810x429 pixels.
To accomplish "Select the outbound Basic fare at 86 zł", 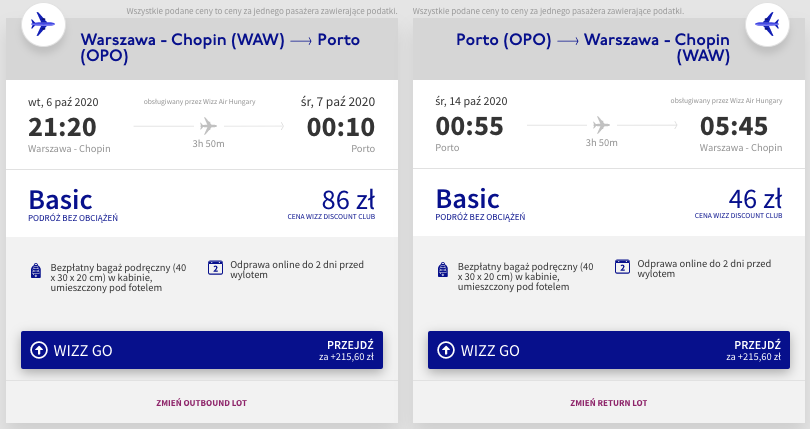I will click(201, 203).
